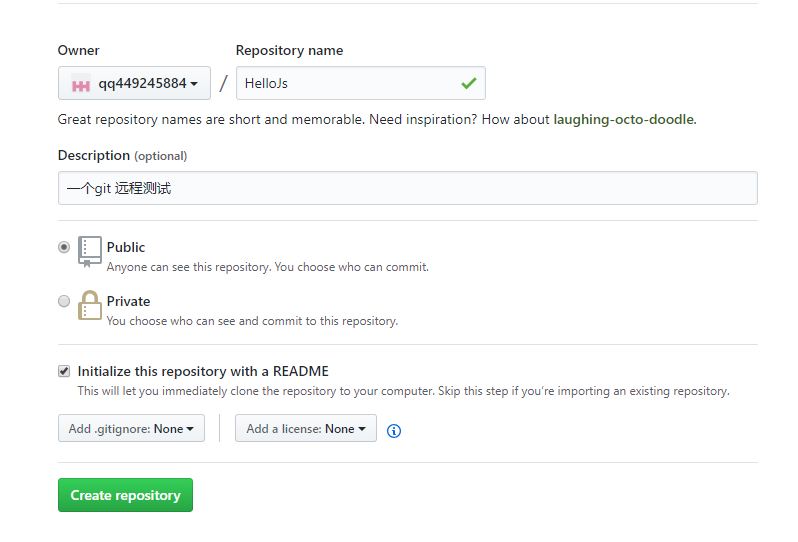Select the Public radio button
Screen dimensions: 798x542
(x=64, y=247)
